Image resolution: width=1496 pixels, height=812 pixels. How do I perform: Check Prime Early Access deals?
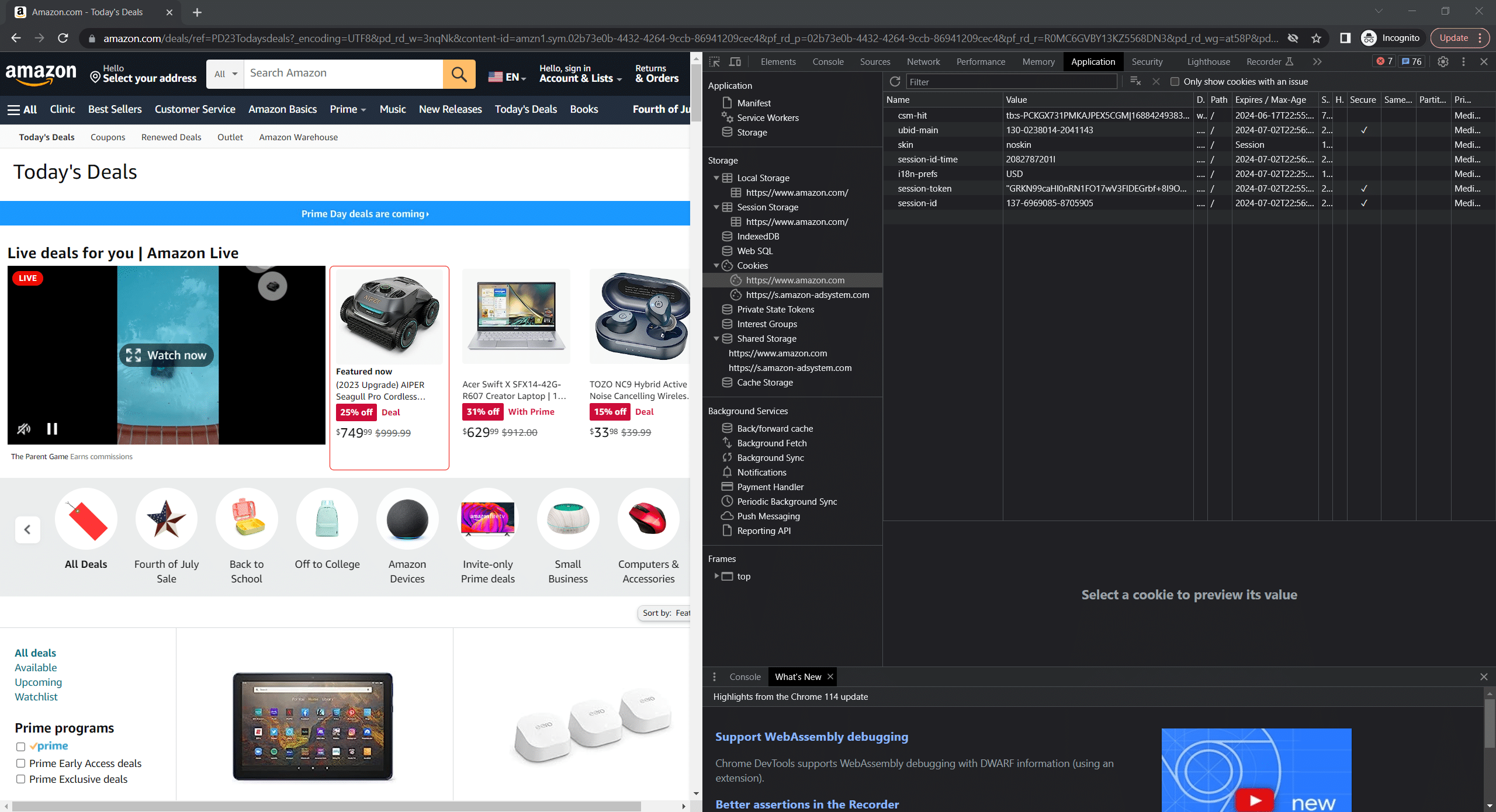[x=20, y=764]
